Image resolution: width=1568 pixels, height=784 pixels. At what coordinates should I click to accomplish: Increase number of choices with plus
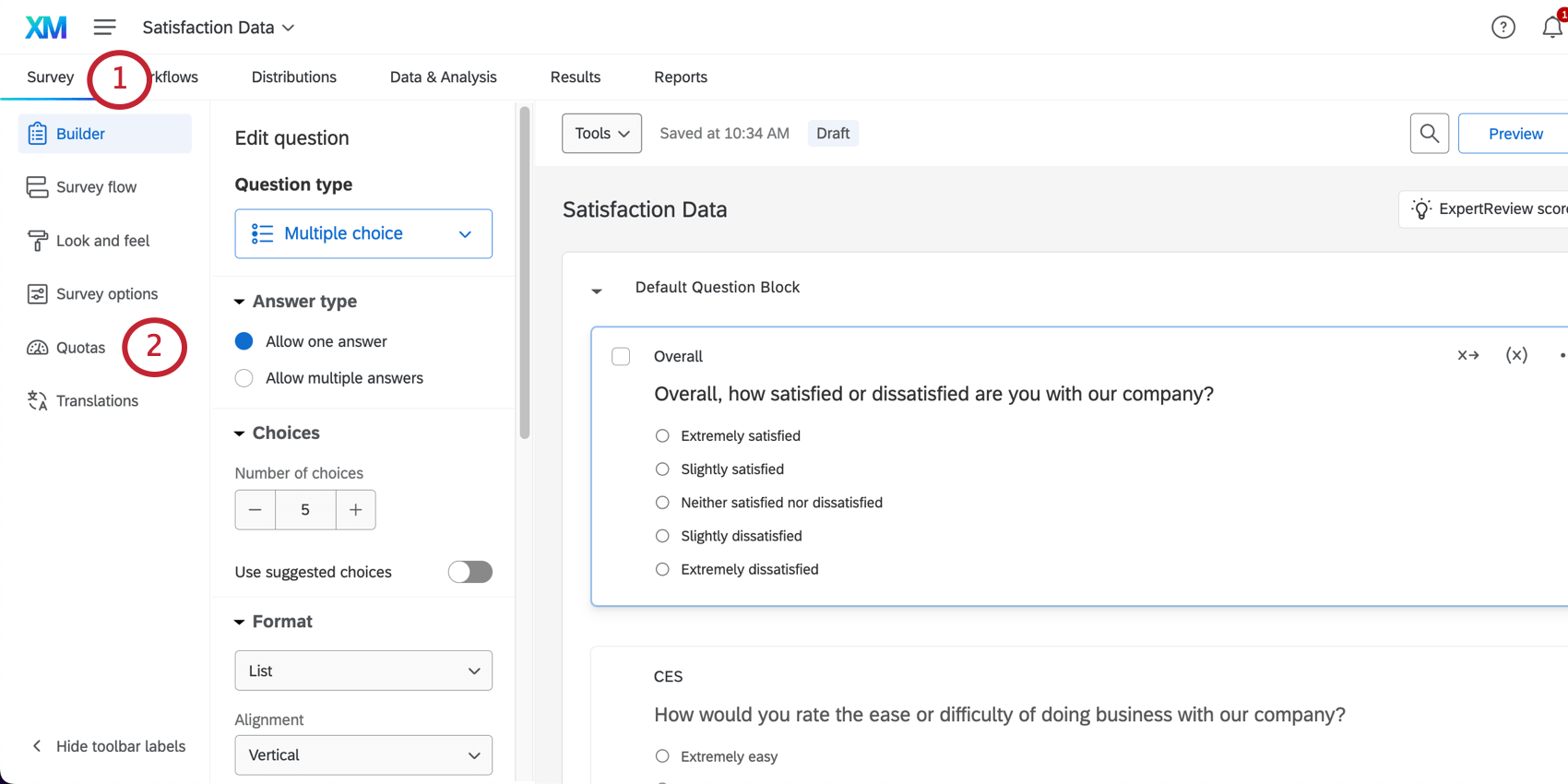click(x=355, y=510)
